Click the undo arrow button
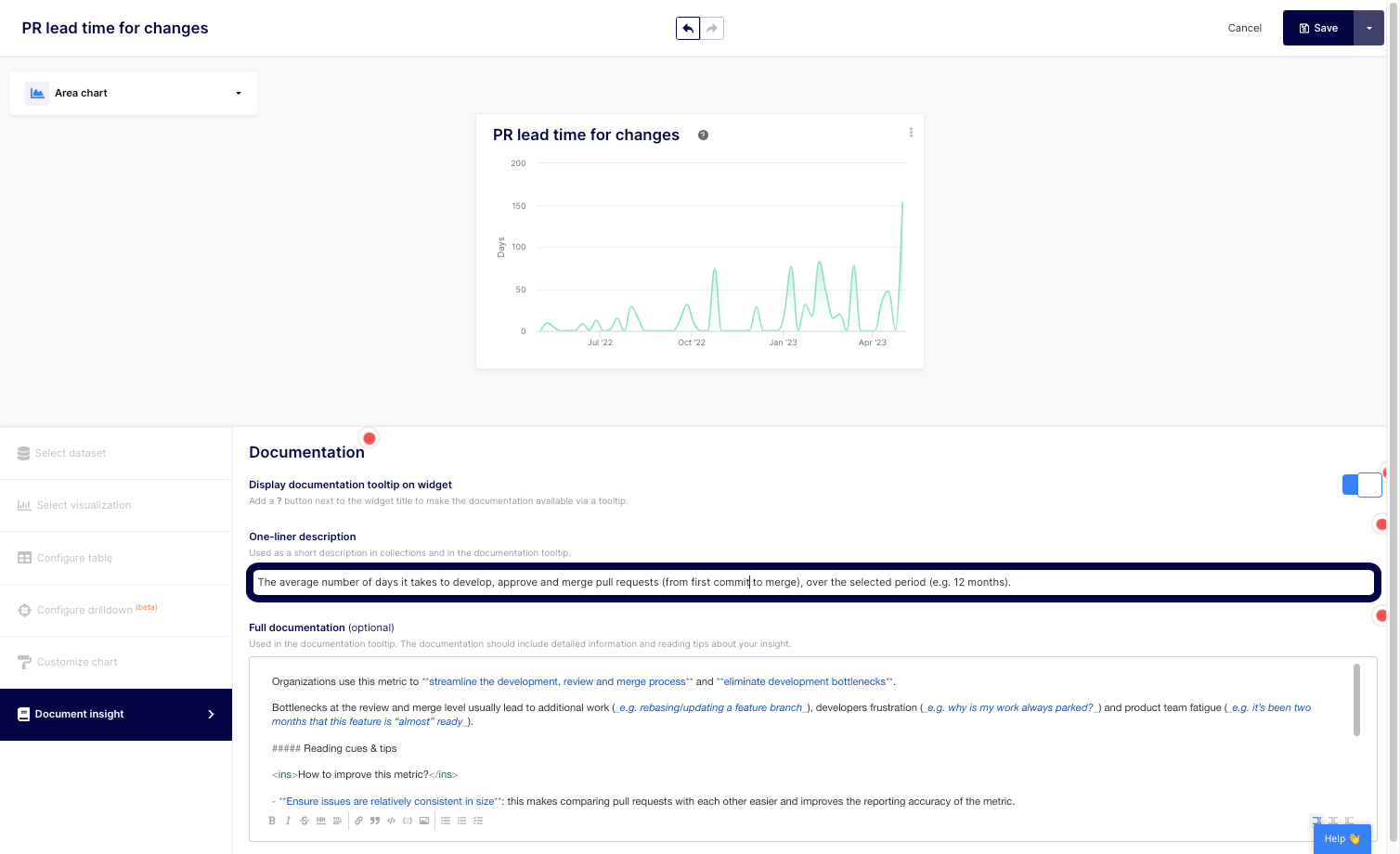This screenshot has height=854, width=1400. pos(688,29)
